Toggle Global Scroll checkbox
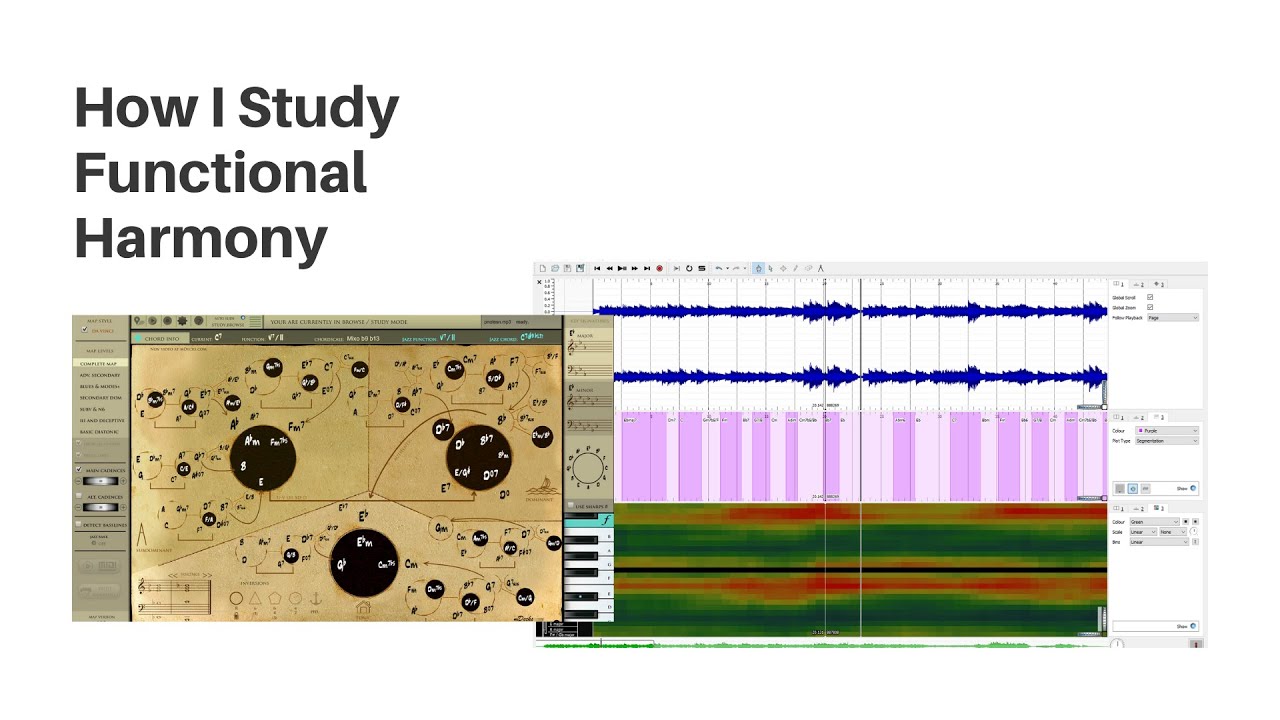Screen dimensions: 1280x720 click(x=1150, y=297)
